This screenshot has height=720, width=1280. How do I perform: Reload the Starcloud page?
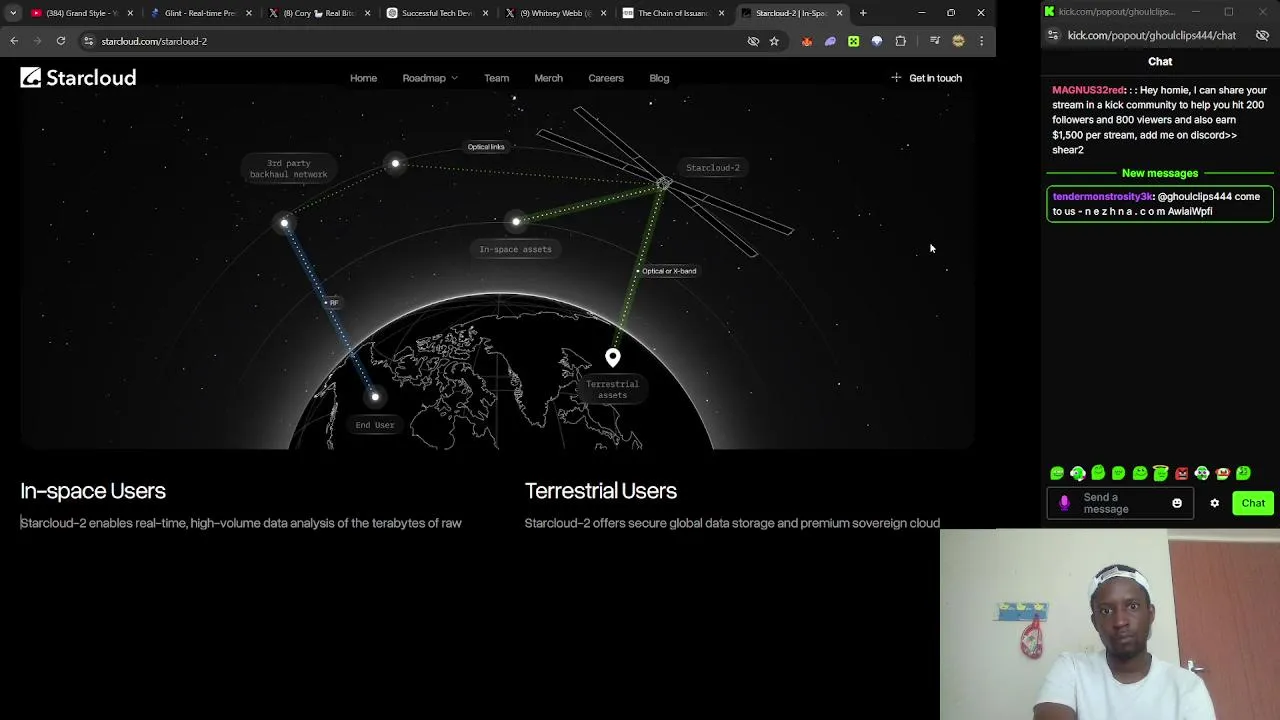[61, 41]
